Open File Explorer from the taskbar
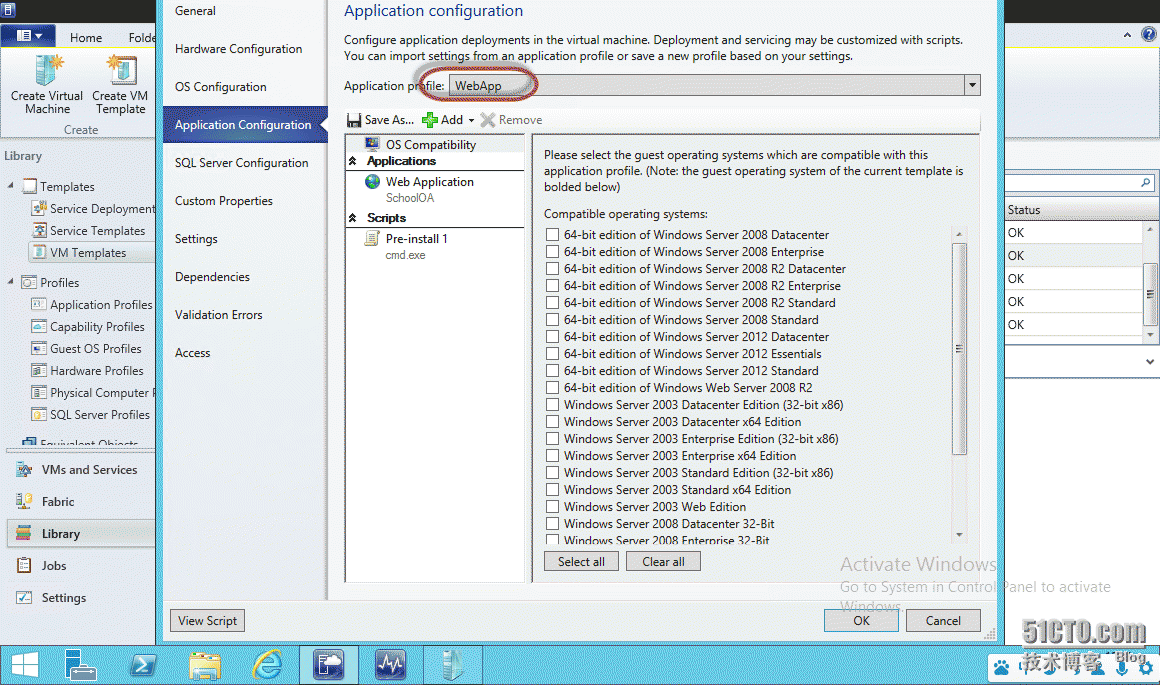Screen dimensions: 1160x685 click(x=205, y=665)
